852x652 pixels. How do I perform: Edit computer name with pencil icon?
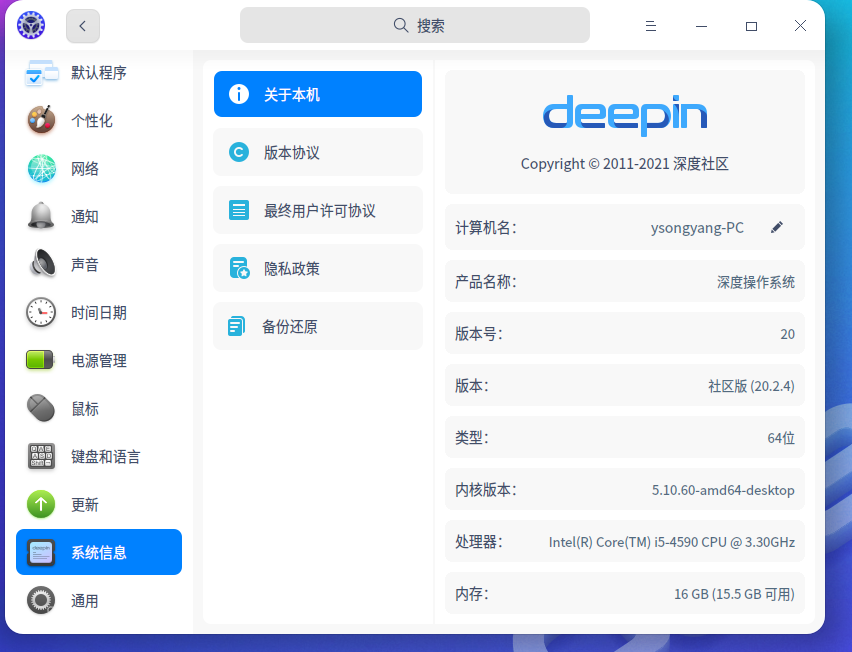pos(777,228)
